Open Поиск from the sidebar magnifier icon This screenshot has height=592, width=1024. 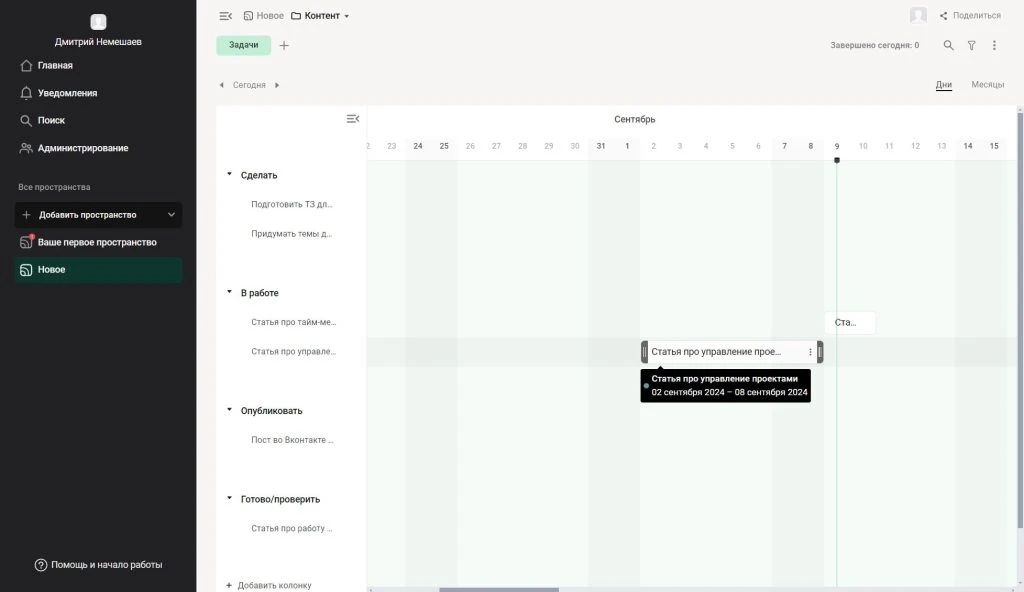50,119
